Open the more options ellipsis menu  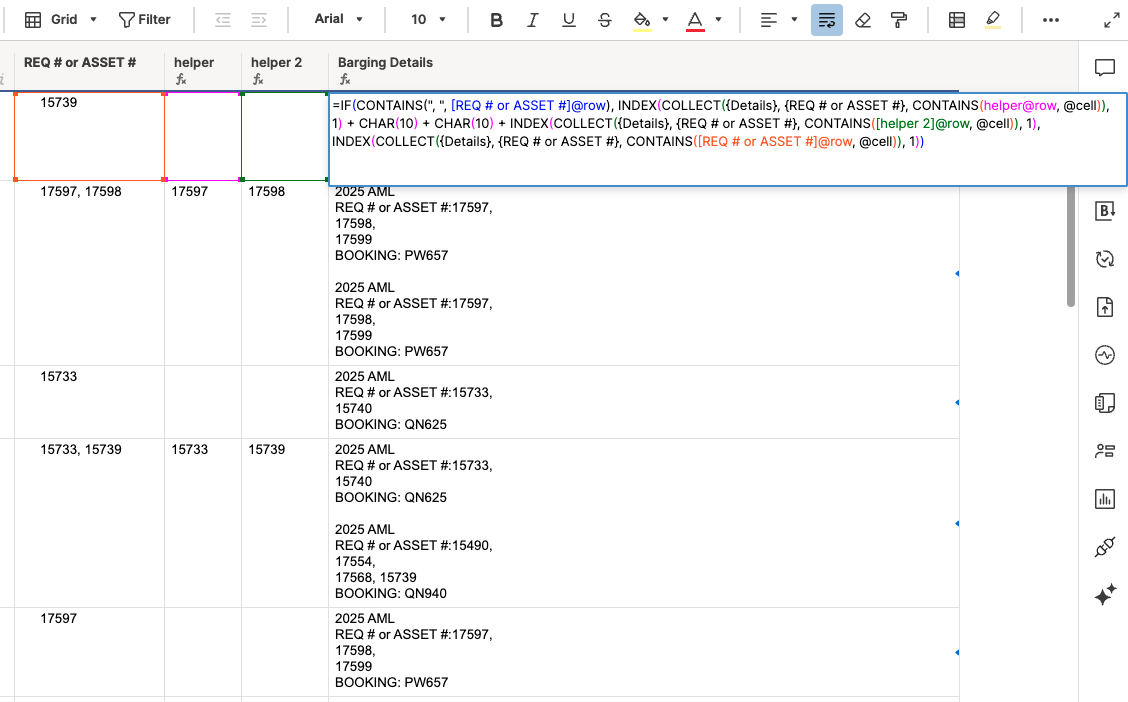click(x=1050, y=20)
